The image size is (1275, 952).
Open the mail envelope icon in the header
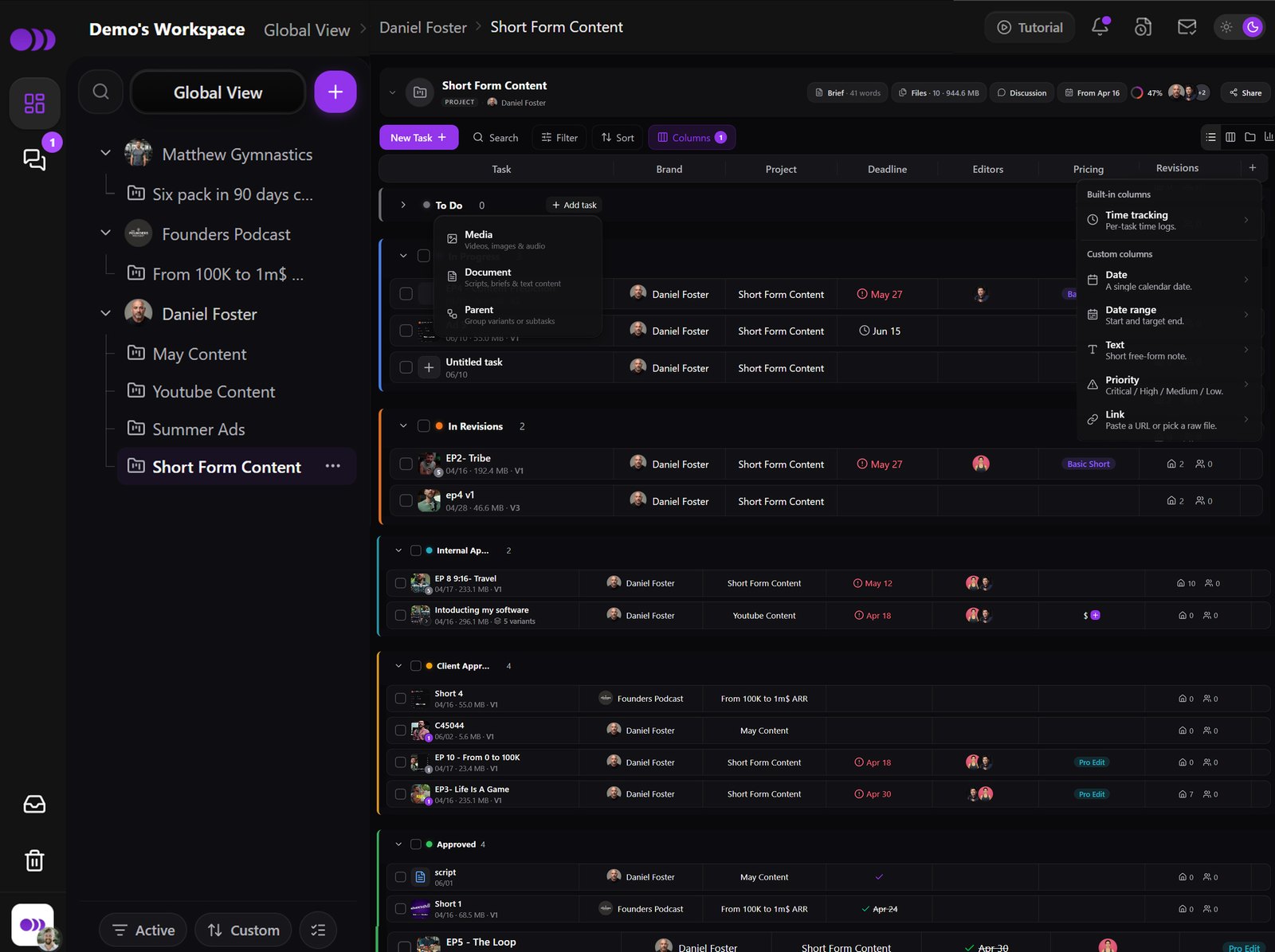pyautogui.click(x=1187, y=27)
